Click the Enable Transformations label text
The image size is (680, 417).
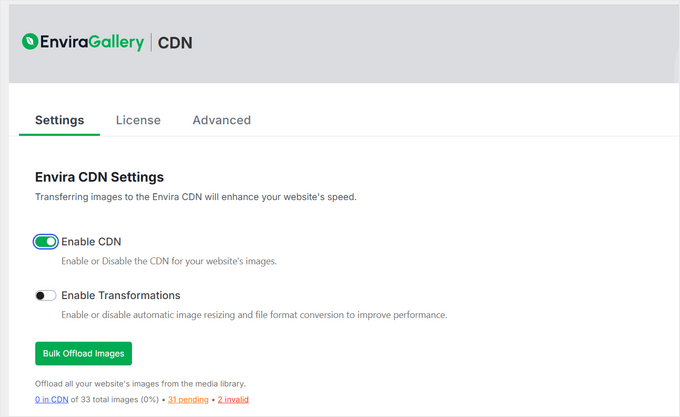[120, 295]
